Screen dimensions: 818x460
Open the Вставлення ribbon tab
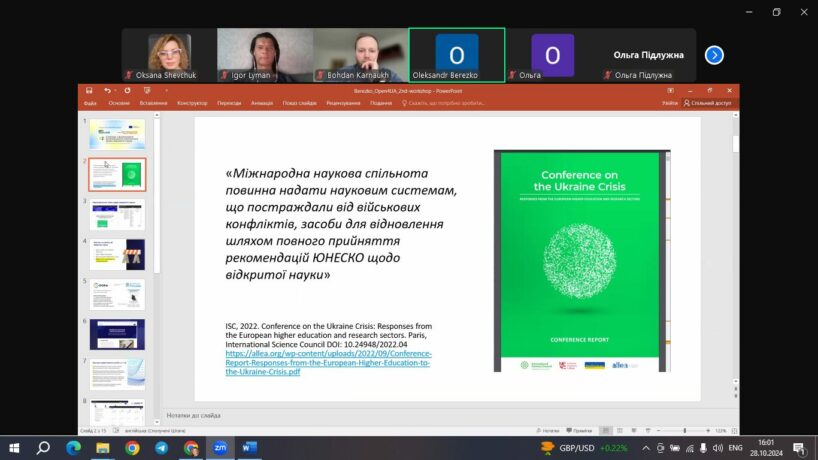point(154,102)
